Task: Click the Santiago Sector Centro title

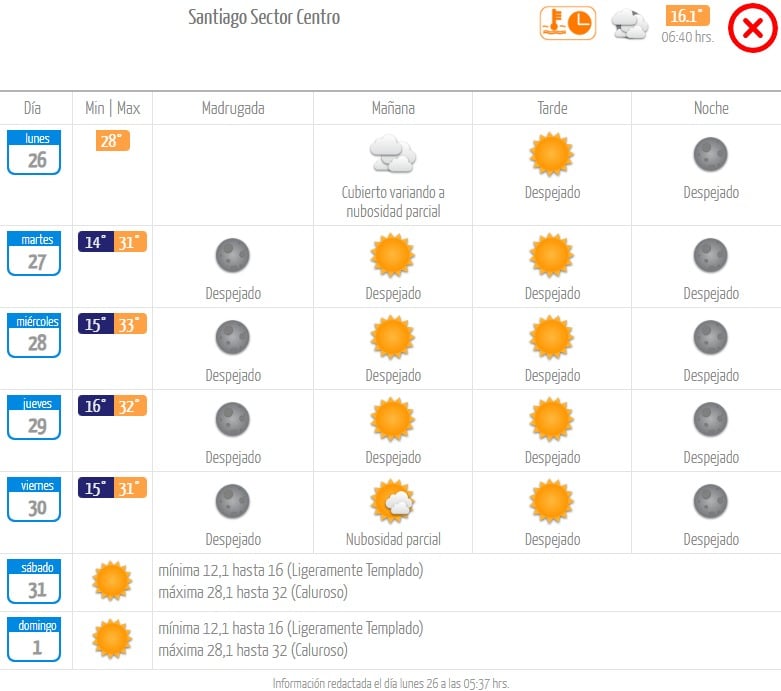Action: click(x=264, y=18)
